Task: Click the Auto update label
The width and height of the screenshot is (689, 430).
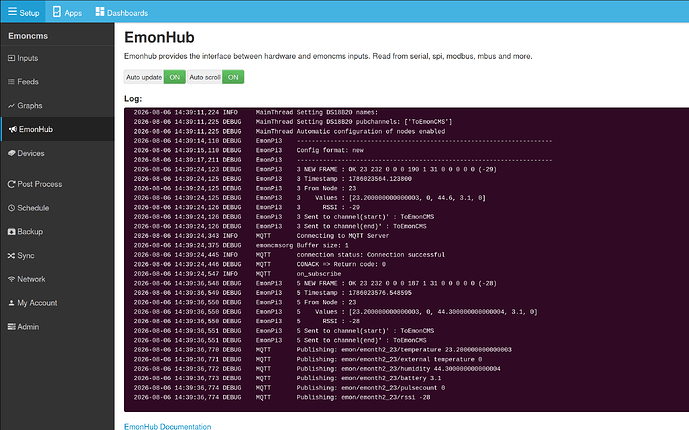Action: coord(144,77)
